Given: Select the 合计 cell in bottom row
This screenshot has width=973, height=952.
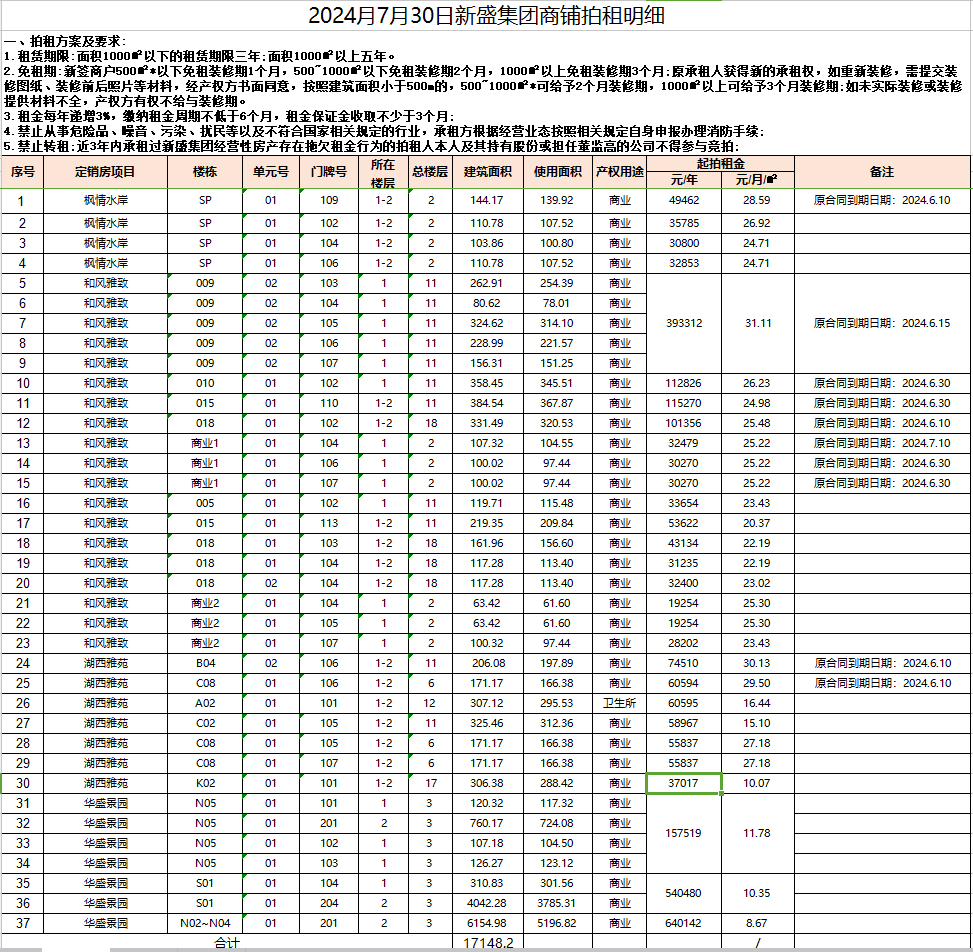Looking at the screenshot, I should coord(228,943).
